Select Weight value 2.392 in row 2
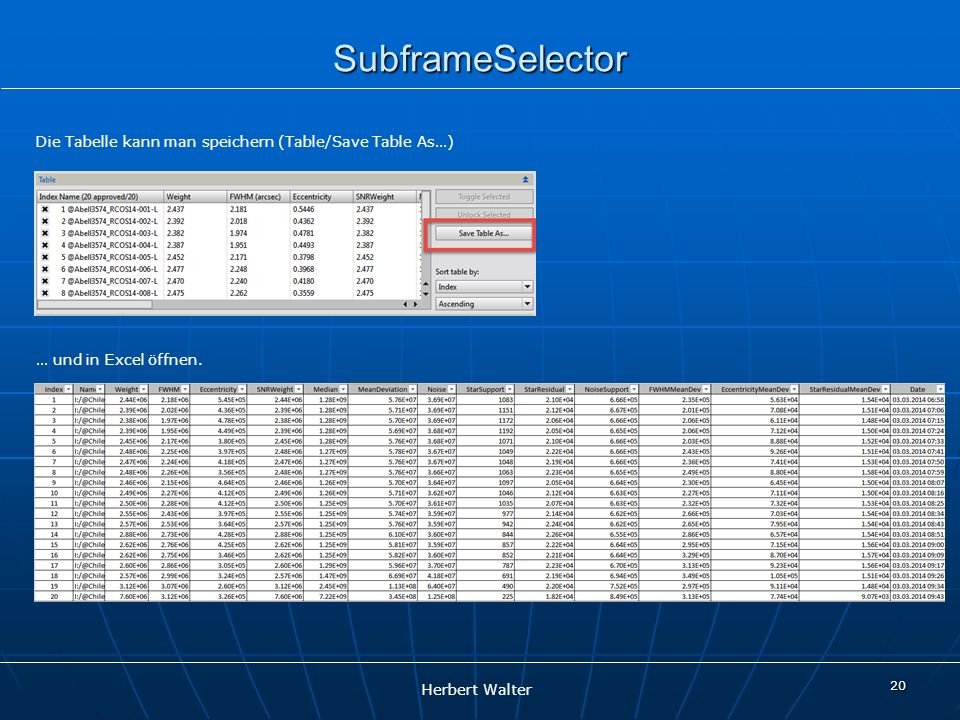This screenshot has width=960, height=720. (176, 221)
